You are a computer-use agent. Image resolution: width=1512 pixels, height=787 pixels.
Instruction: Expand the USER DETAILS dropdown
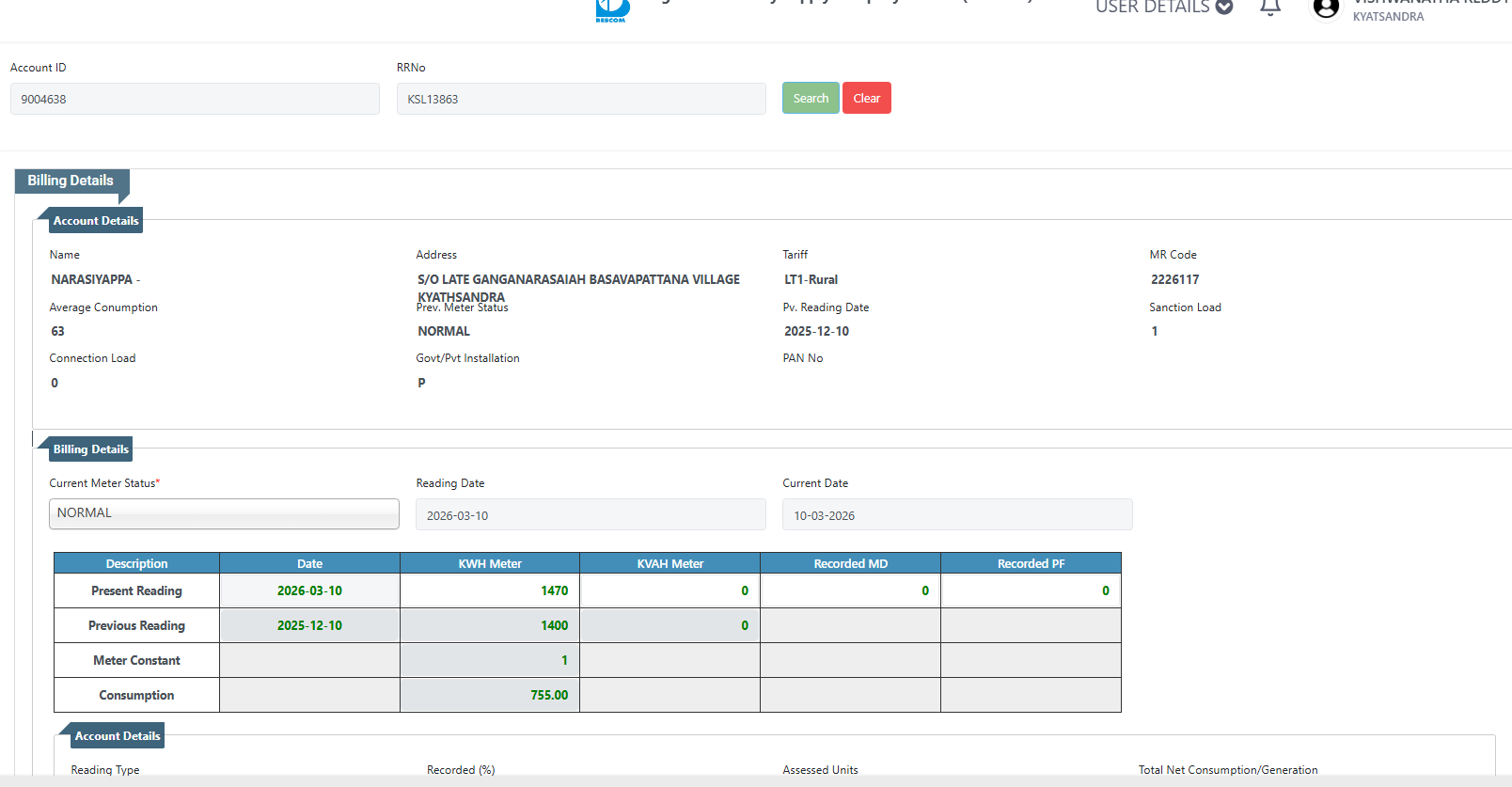pyautogui.click(x=1163, y=8)
